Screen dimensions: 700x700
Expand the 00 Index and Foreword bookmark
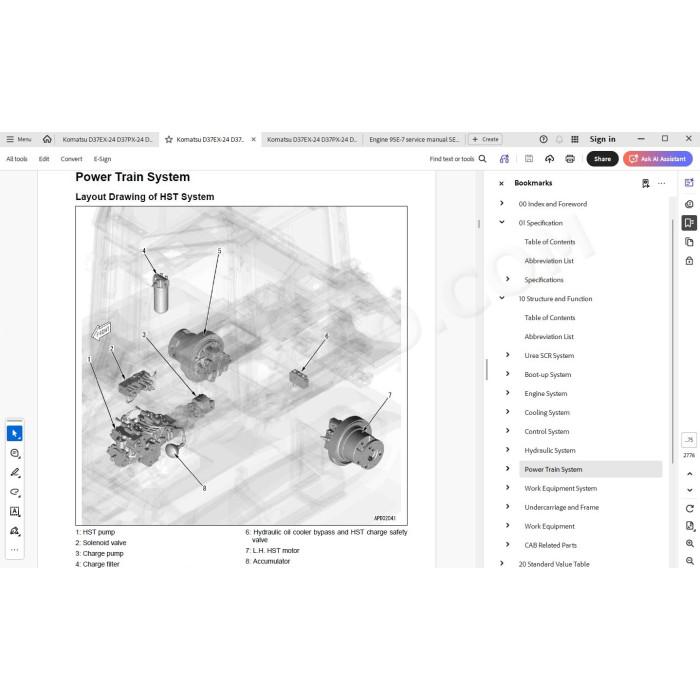[502, 204]
